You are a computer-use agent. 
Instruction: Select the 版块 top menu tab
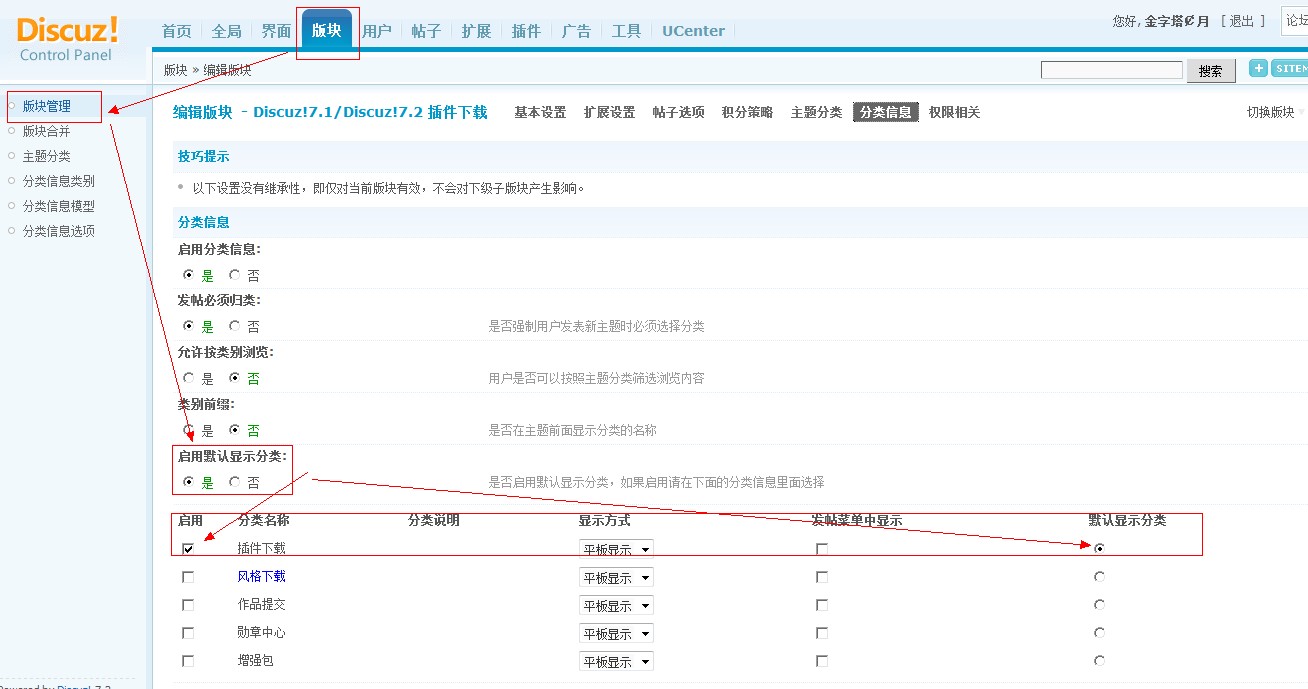(327, 30)
